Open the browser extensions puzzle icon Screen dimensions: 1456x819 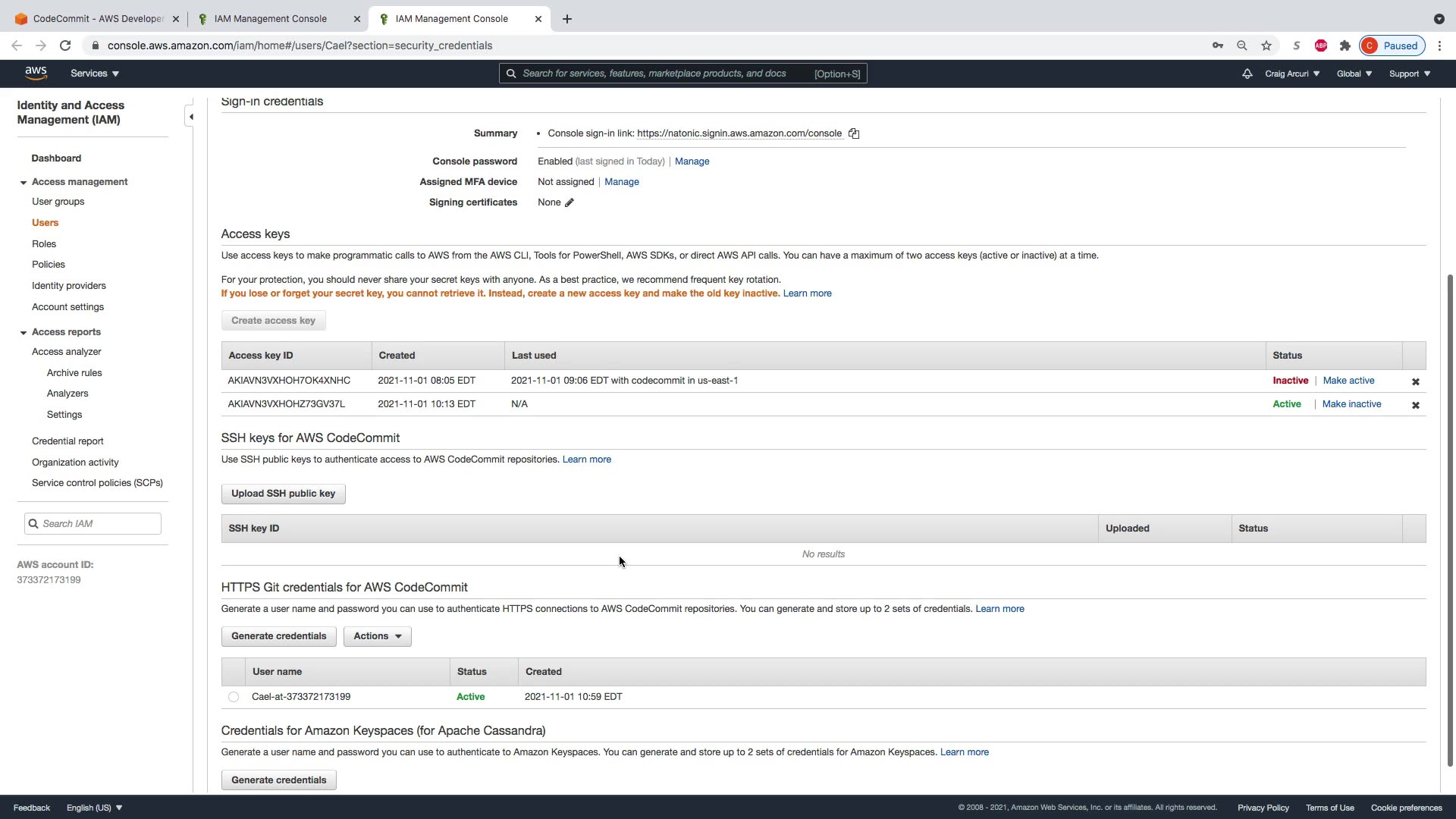1345,45
